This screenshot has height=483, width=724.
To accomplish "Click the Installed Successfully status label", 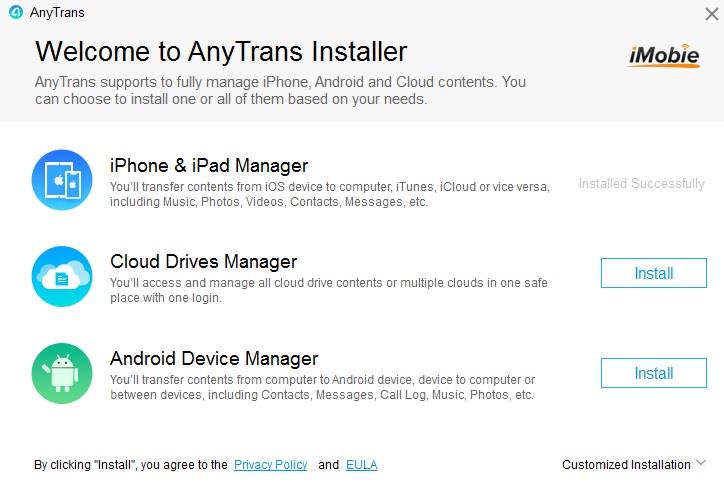I will coord(642,183).
